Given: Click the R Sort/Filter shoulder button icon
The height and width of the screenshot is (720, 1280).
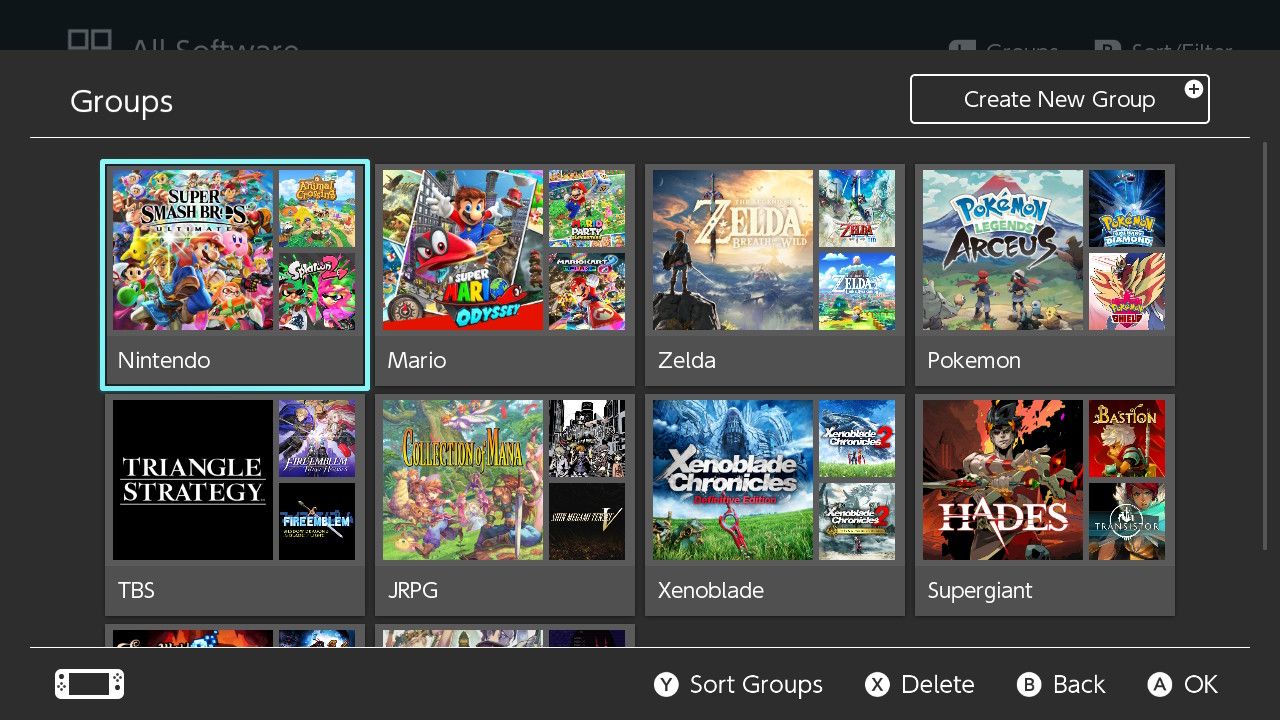Looking at the screenshot, I should 1110,48.
